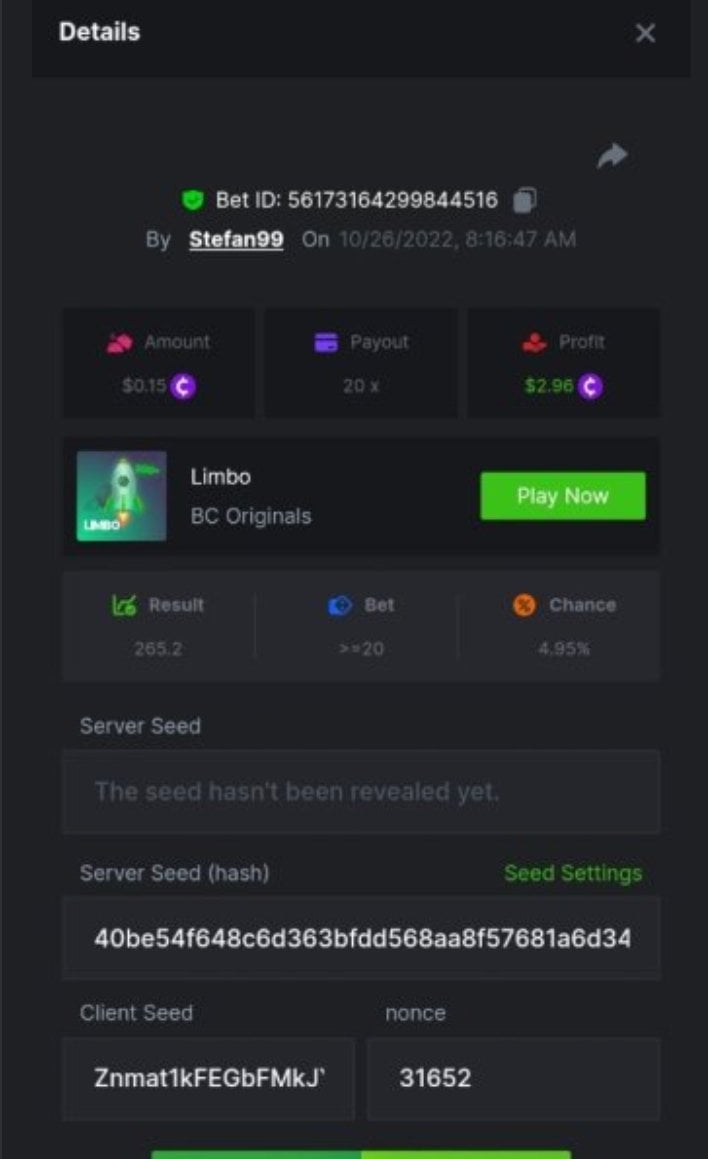The image size is (708, 1159).
Task: Click the blue Bet icon
Action: 340,605
